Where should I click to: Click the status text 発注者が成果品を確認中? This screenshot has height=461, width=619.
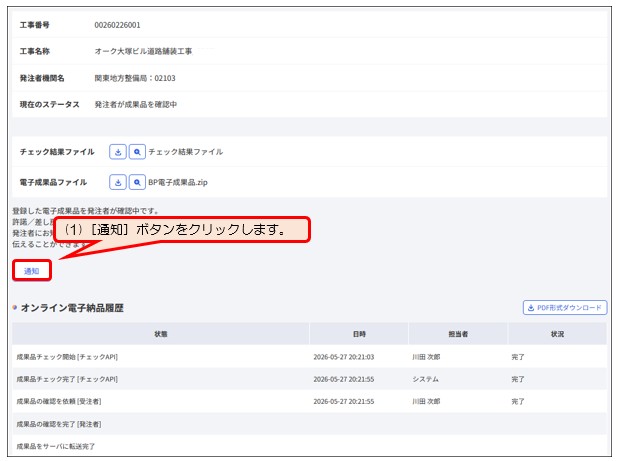click(x=136, y=105)
